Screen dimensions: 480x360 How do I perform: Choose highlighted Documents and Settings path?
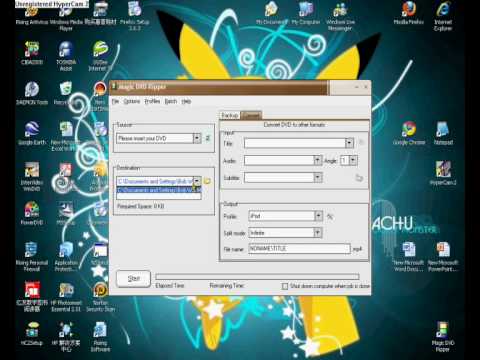pyautogui.click(x=159, y=190)
